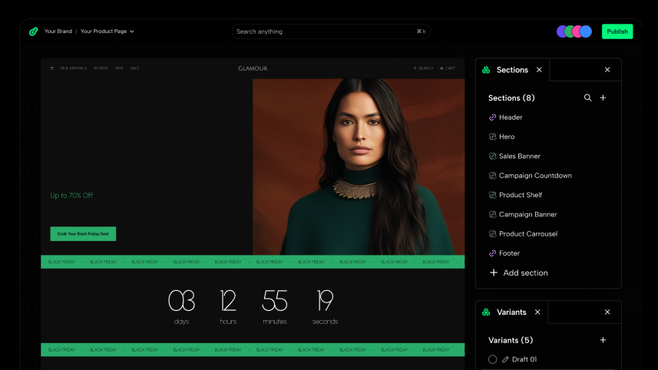Click NEW ARRIVALS in preview nav
This screenshot has width=658, height=370.
[73, 68]
